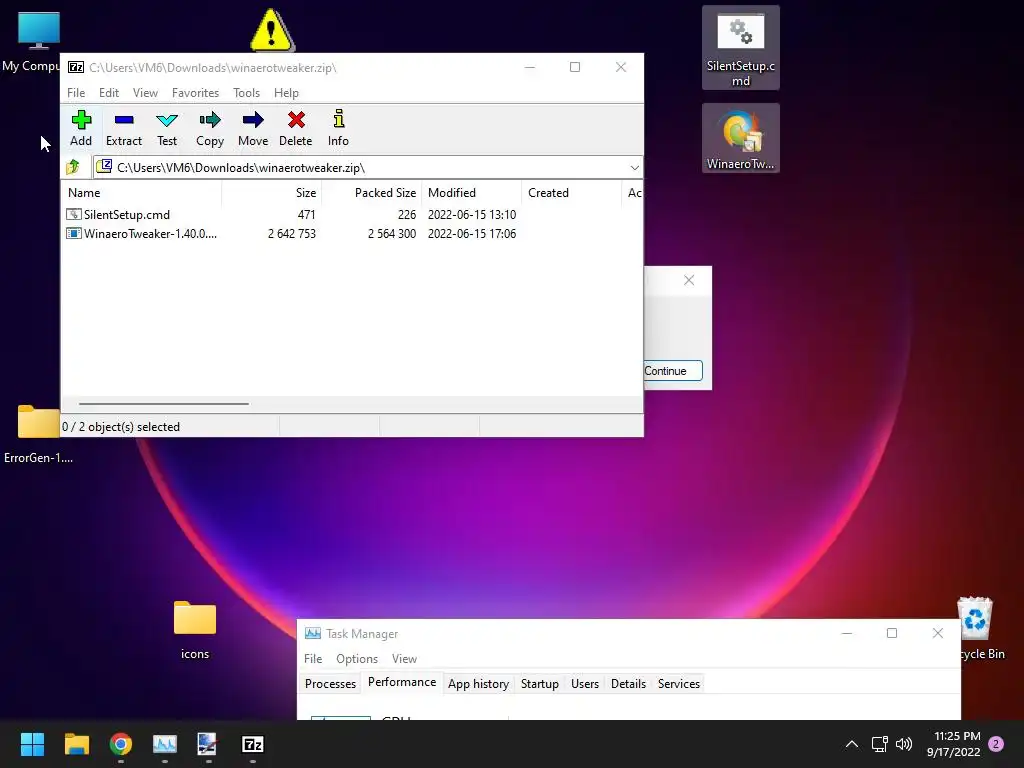The height and width of the screenshot is (768, 1024).
Task: Switch to the Performance tab in Task Manager
Action: pyautogui.click(x=402, y=682)
